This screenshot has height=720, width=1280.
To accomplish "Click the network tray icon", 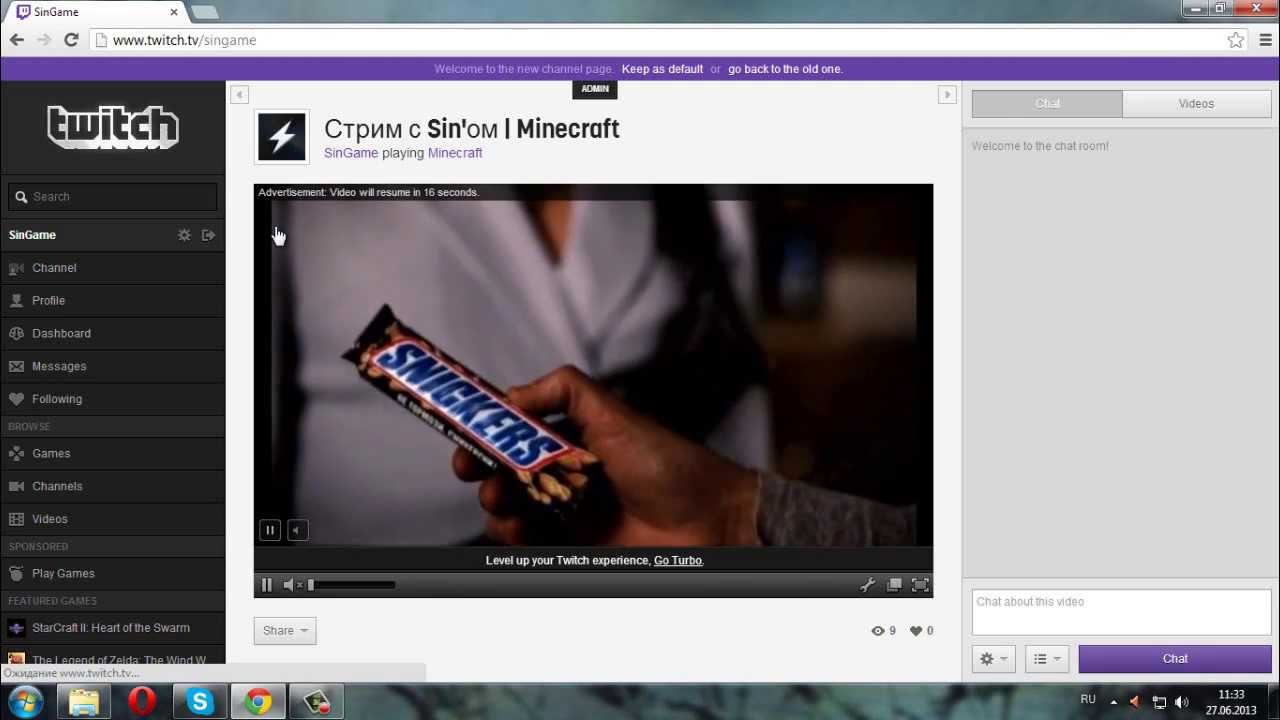I will (x=1159, y=702).
